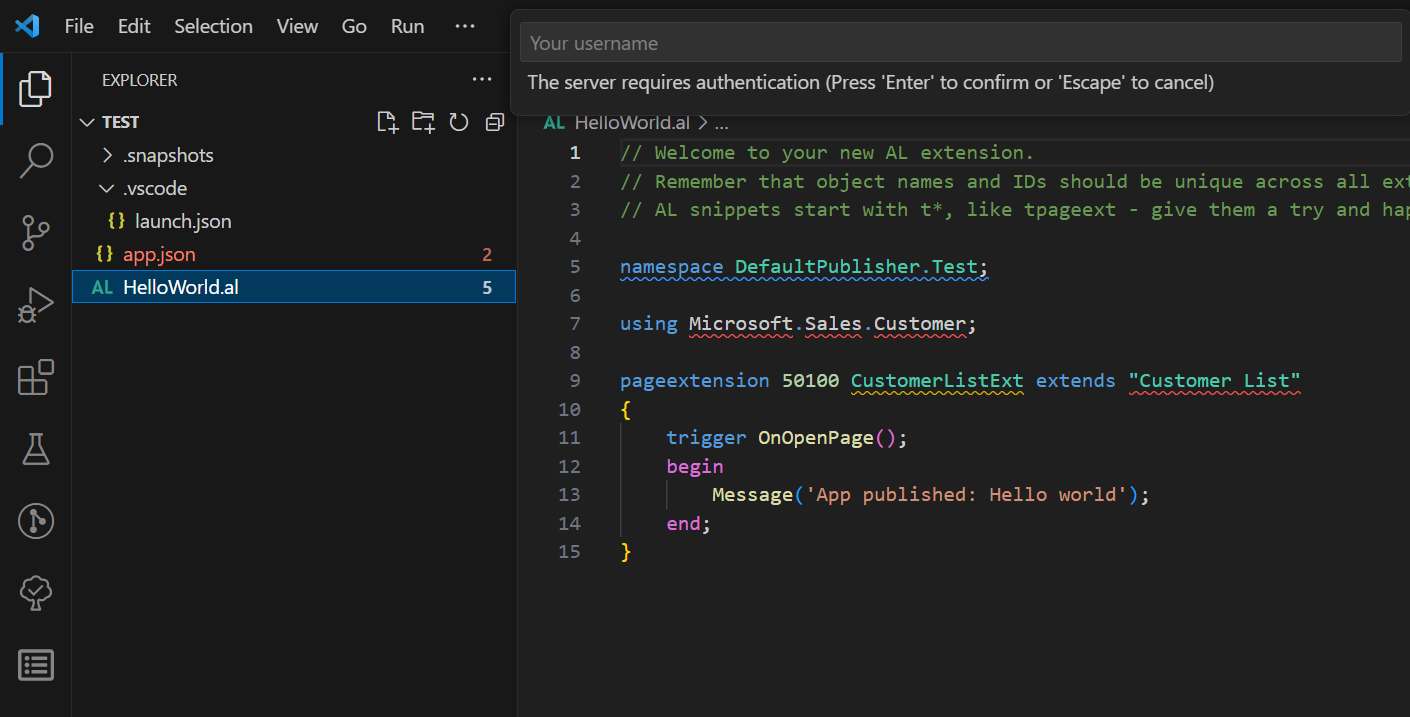Image resolution: width=1410 pixels, height=717 pixels.
Task: Open the Source Control view icon
Action: [x=35, y=232]
